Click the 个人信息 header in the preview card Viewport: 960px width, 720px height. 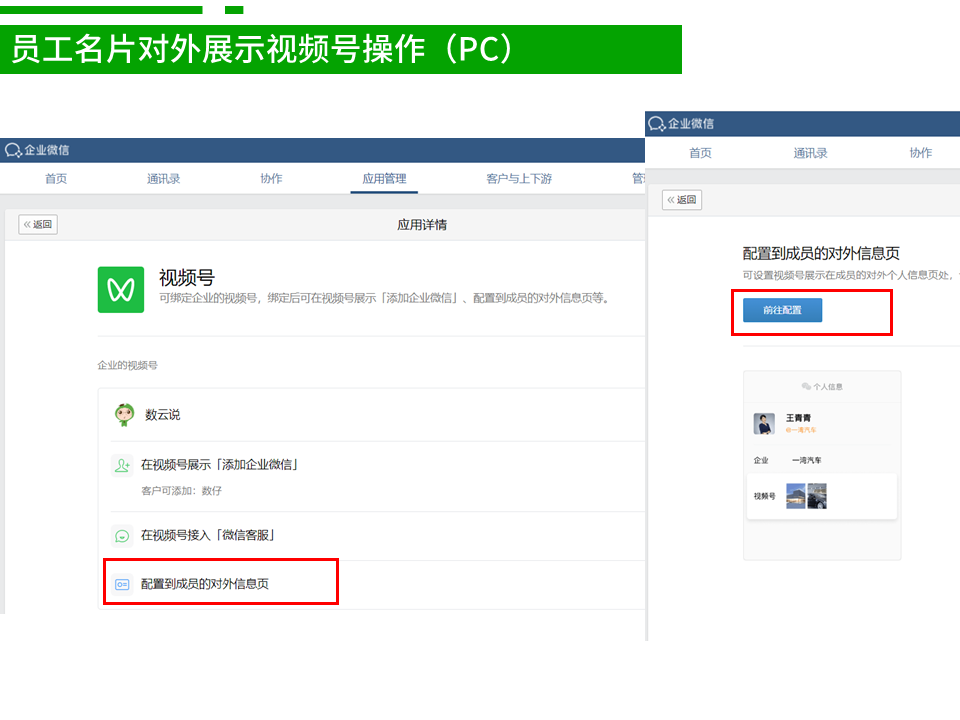pos(822,386)
